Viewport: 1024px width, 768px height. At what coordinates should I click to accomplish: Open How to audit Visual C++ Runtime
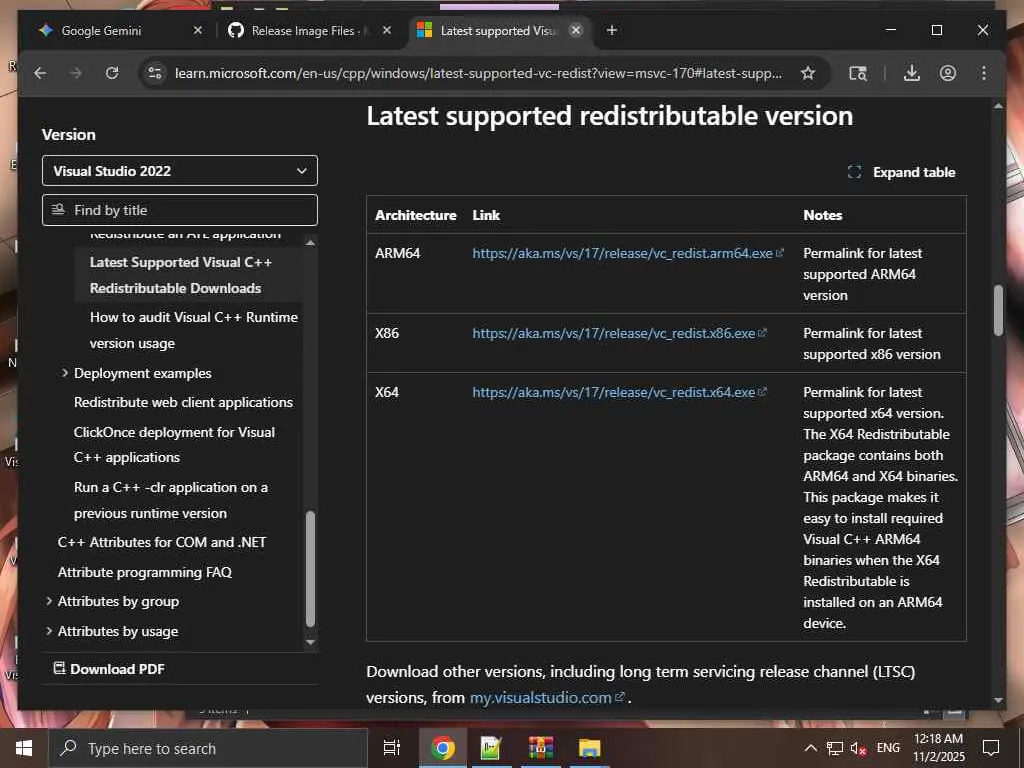193,330
